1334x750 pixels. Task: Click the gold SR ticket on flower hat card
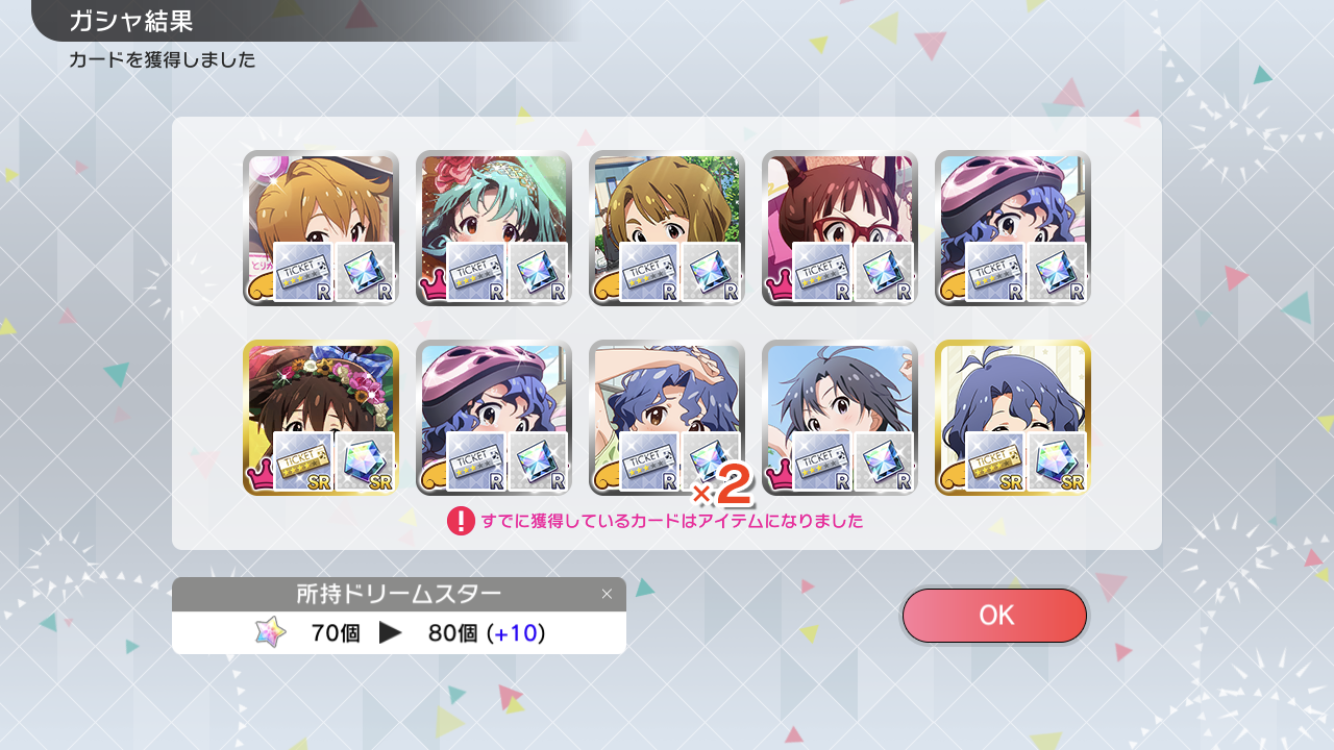(x=304, y=462)
